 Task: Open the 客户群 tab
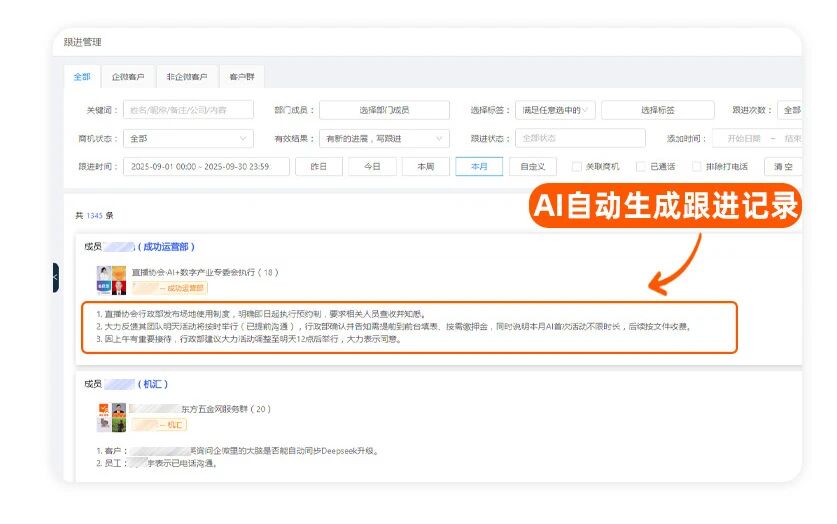pos(241,77)
